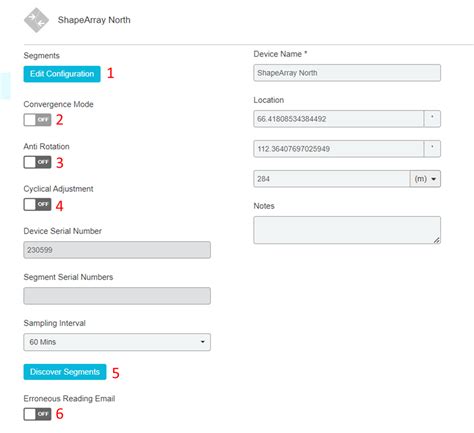The width and height of the screenshot is (474, 433).
Task: Enable the Anti Rotation toggle
Action: [37, 162]
